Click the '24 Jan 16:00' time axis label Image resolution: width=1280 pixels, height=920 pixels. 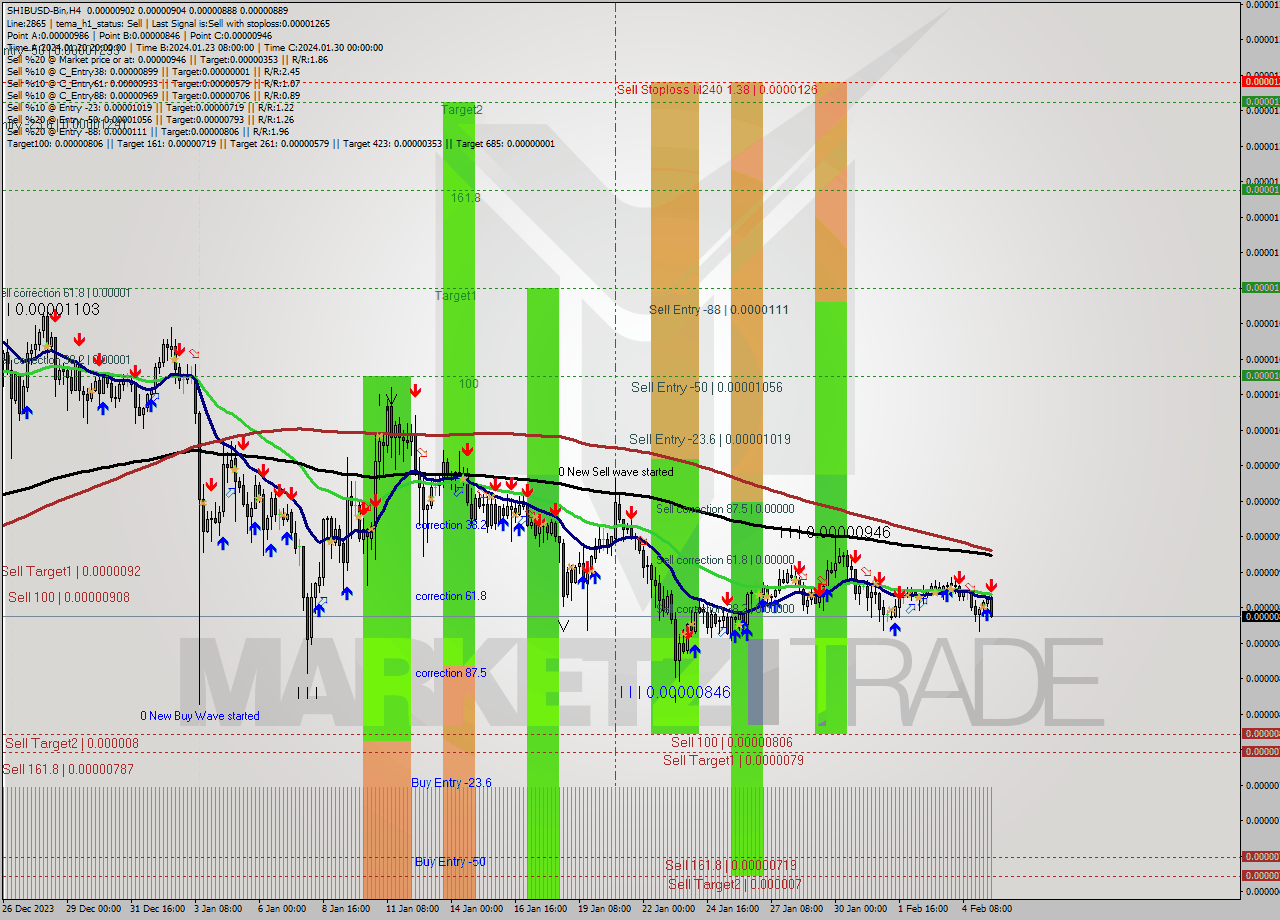[x=732, y=909]
